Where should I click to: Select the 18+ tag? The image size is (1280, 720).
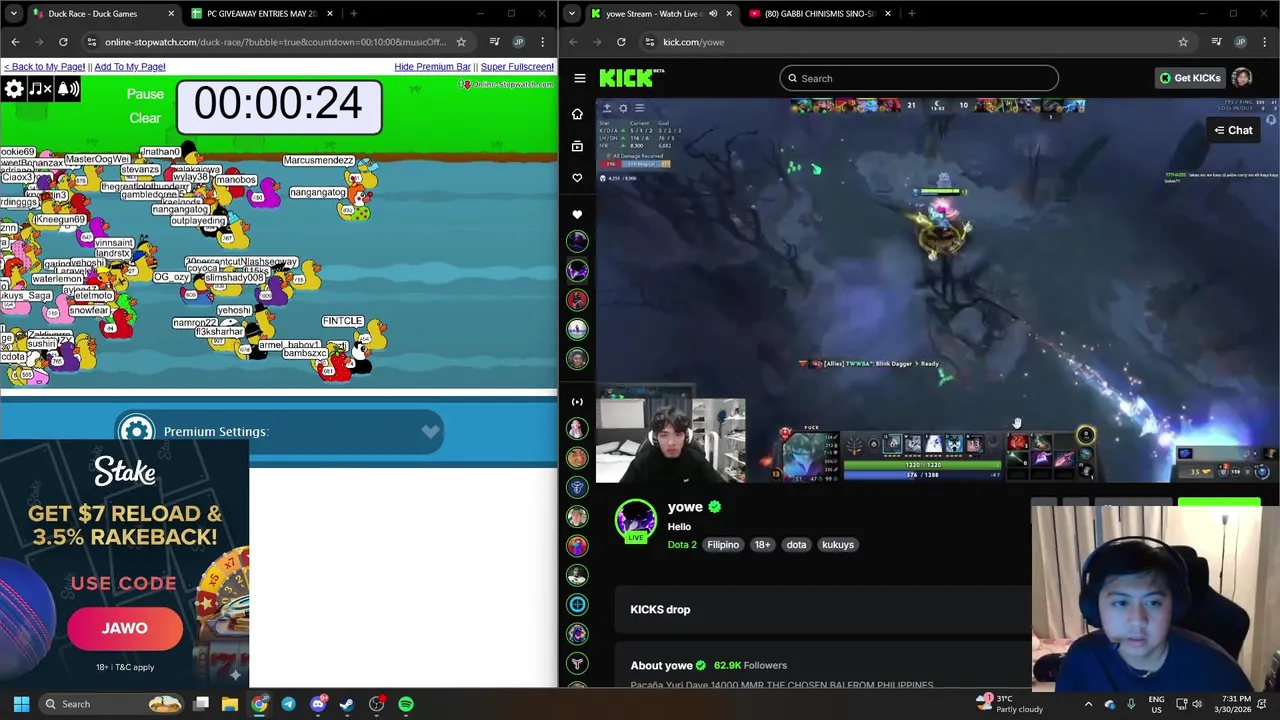pos(762,545)
